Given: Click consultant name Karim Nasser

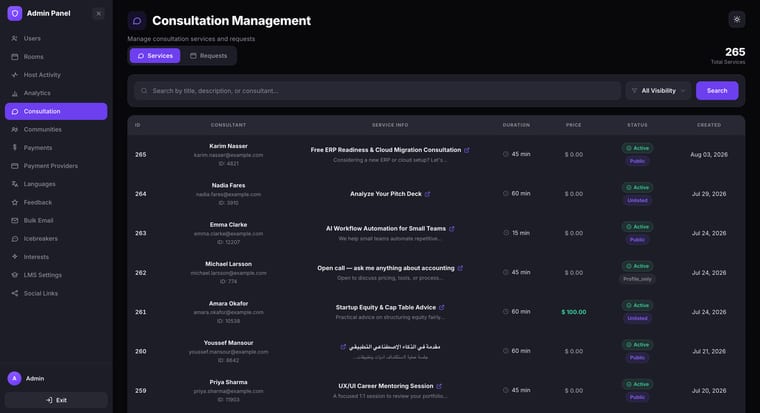Looking at the screenshot, I should (228, 146).
